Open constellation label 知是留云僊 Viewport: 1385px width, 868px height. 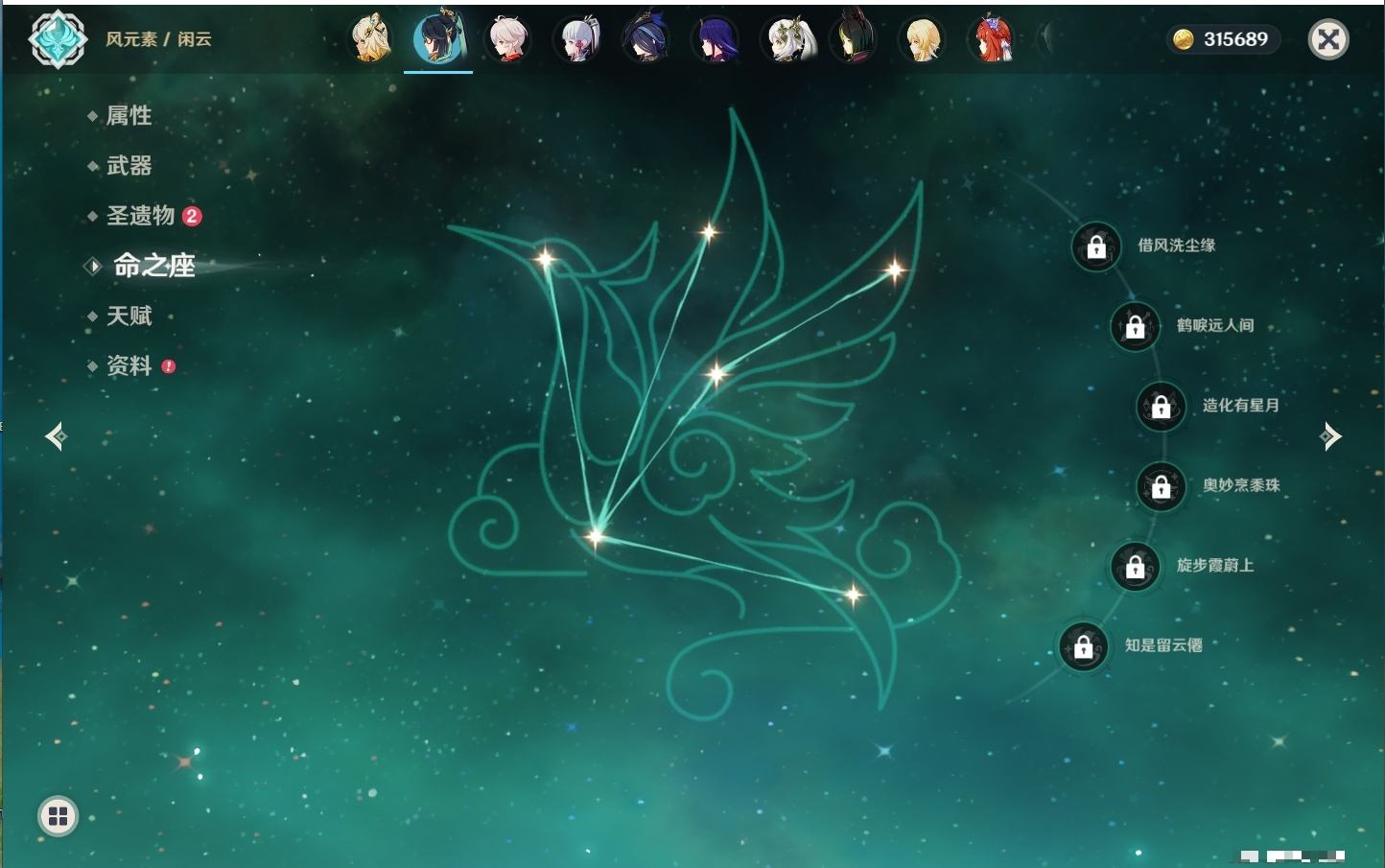point(1163,645)
